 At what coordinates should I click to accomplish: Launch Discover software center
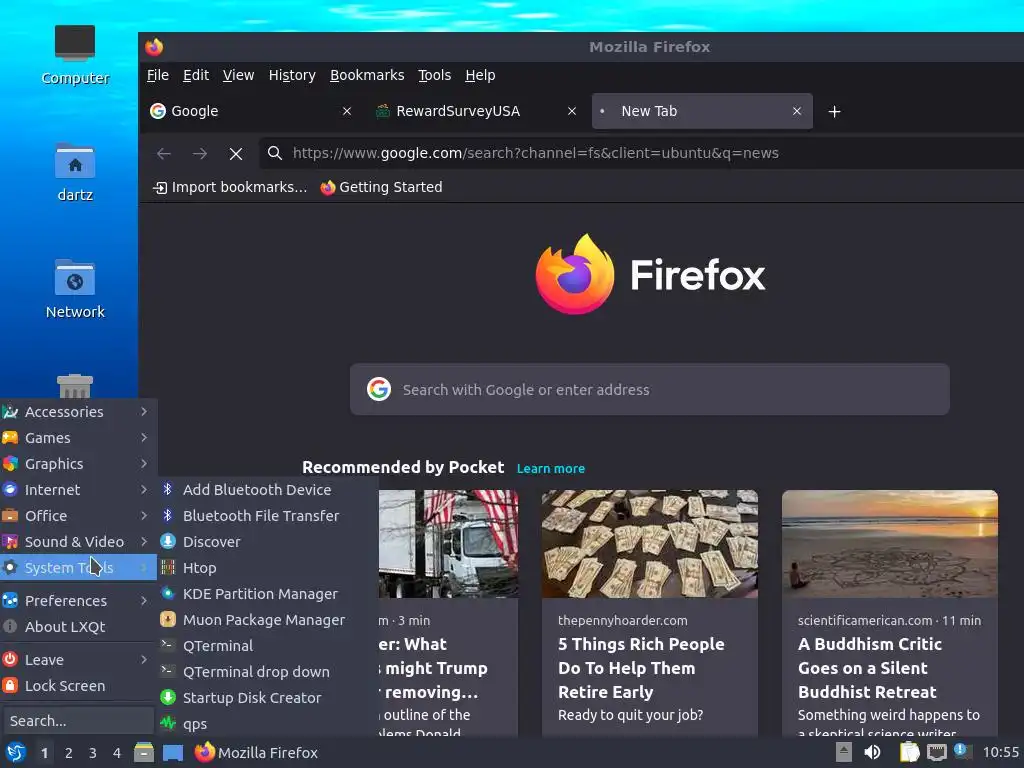tap(268, 541)
